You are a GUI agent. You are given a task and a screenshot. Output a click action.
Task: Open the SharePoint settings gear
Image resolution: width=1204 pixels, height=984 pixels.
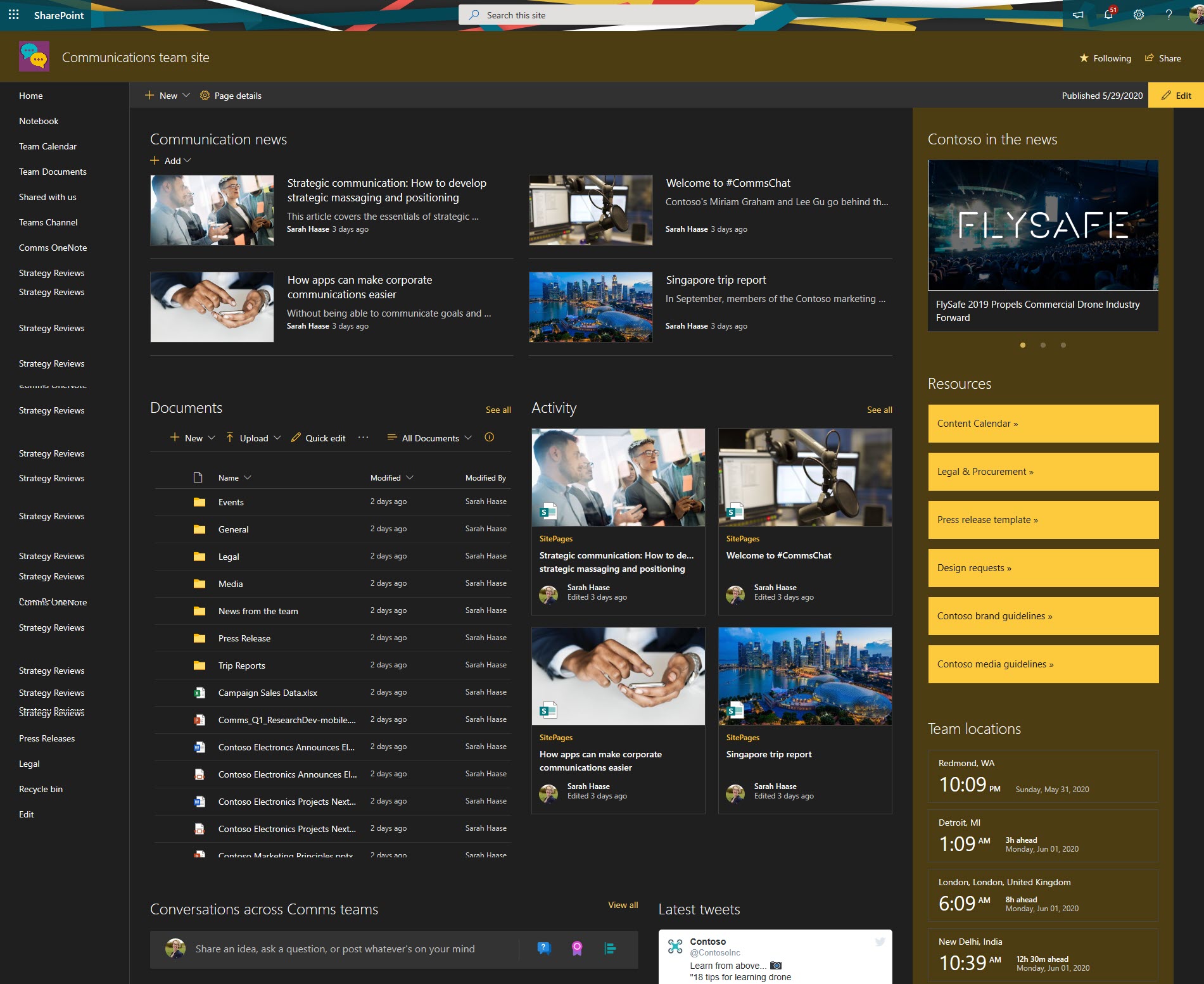(1139, 15)
